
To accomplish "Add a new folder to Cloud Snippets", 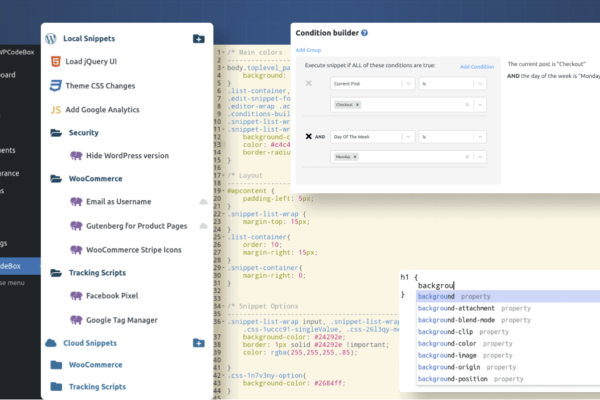I will (x=198, y=342).
